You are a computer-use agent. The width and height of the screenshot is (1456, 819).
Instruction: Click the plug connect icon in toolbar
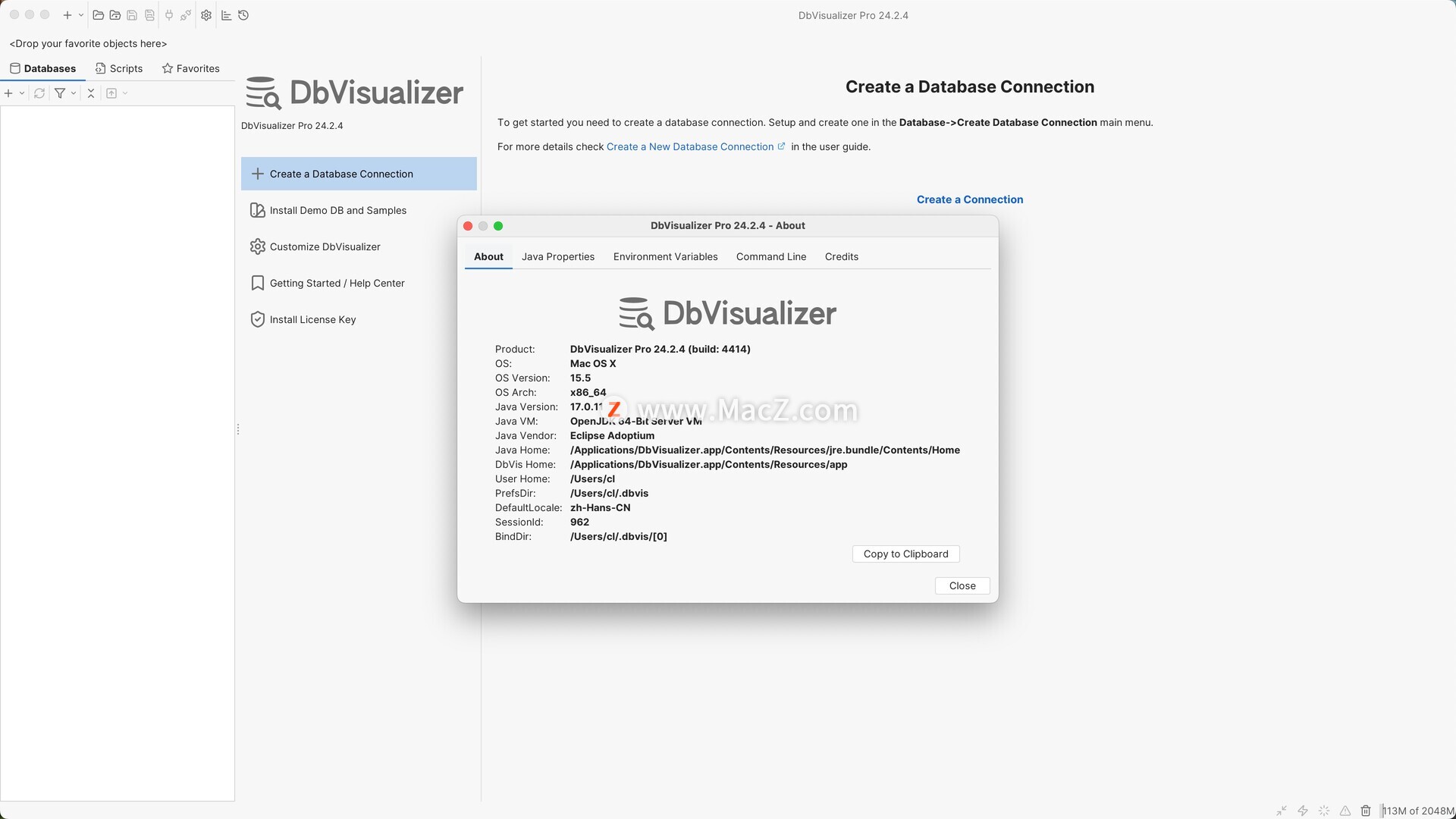tap(168, 15)
